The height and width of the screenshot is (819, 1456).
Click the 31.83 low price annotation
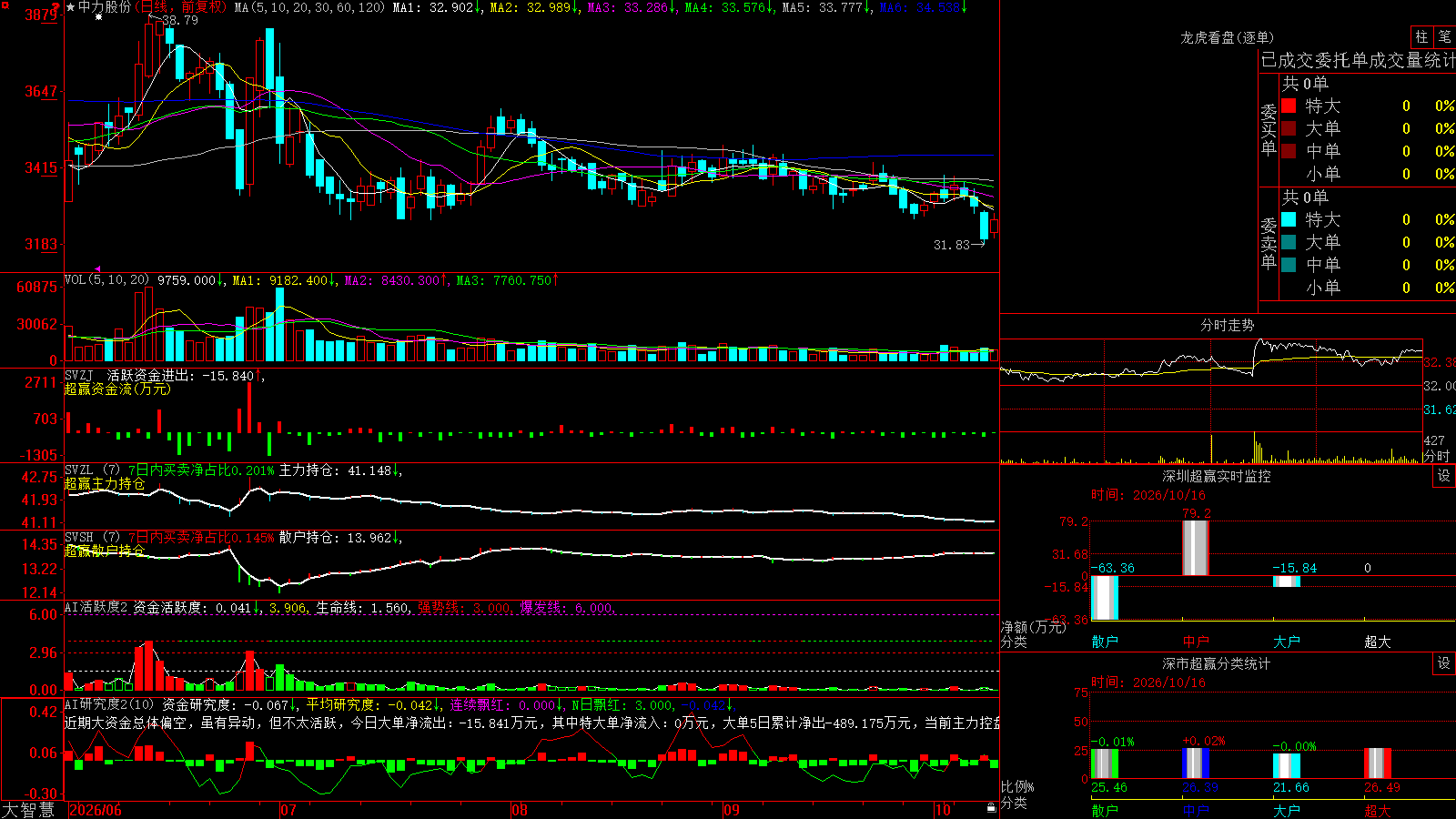click(x=952, y=245)
